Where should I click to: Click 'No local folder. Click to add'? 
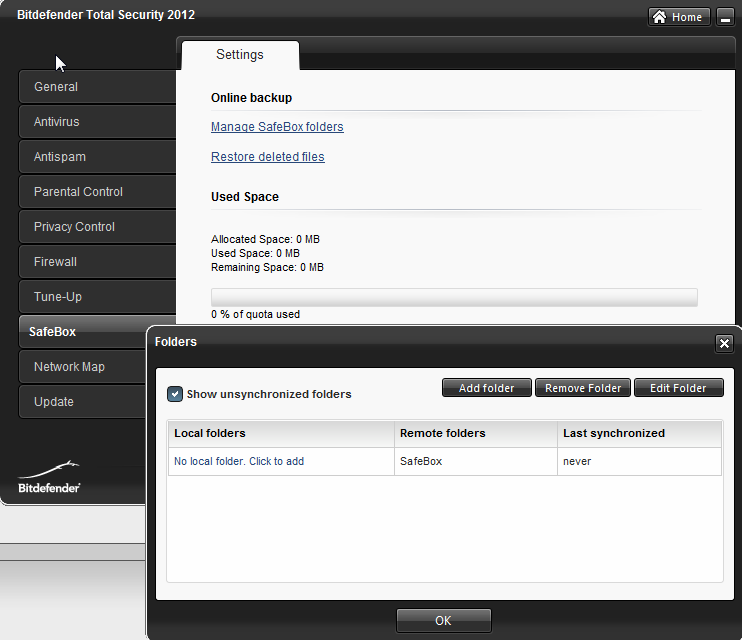[239, 462]
